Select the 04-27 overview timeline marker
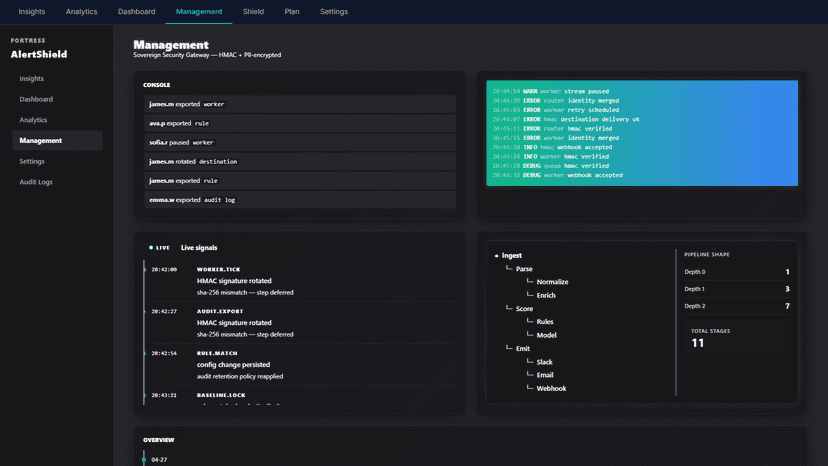 (x=144, y=460)
